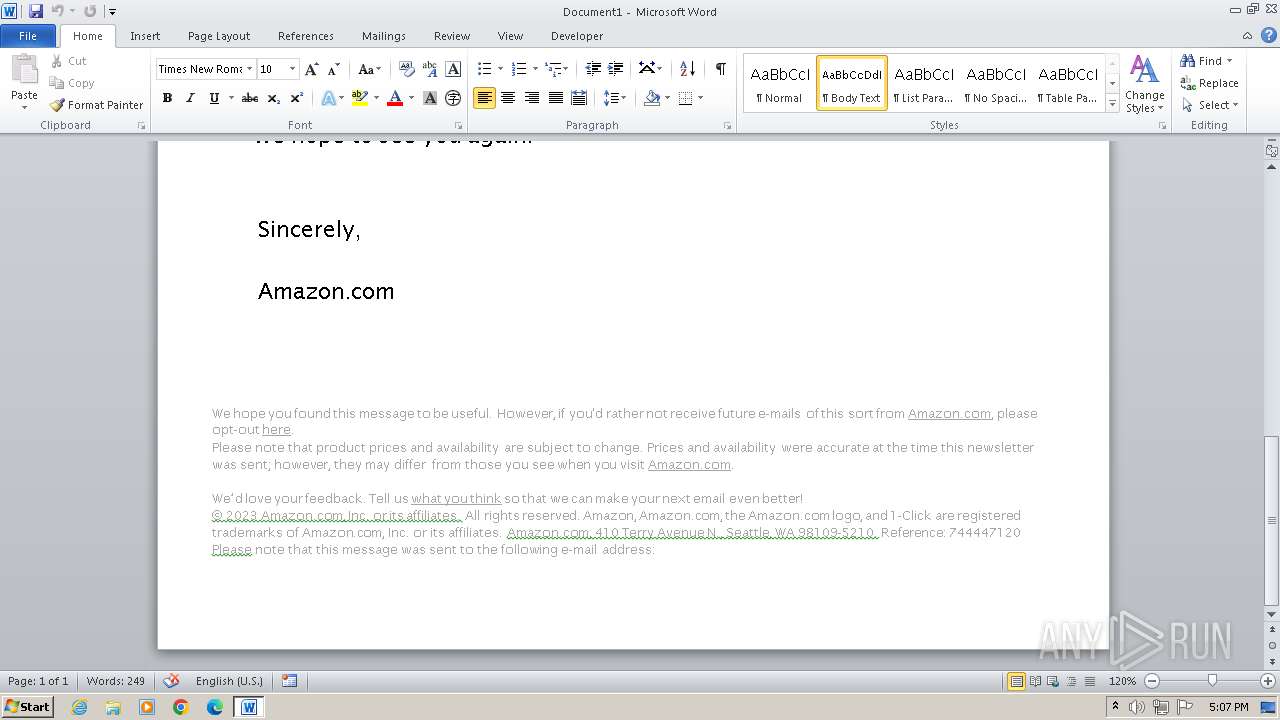
Task: Click the Phonetic Guide icon
Action: (430, 69)
